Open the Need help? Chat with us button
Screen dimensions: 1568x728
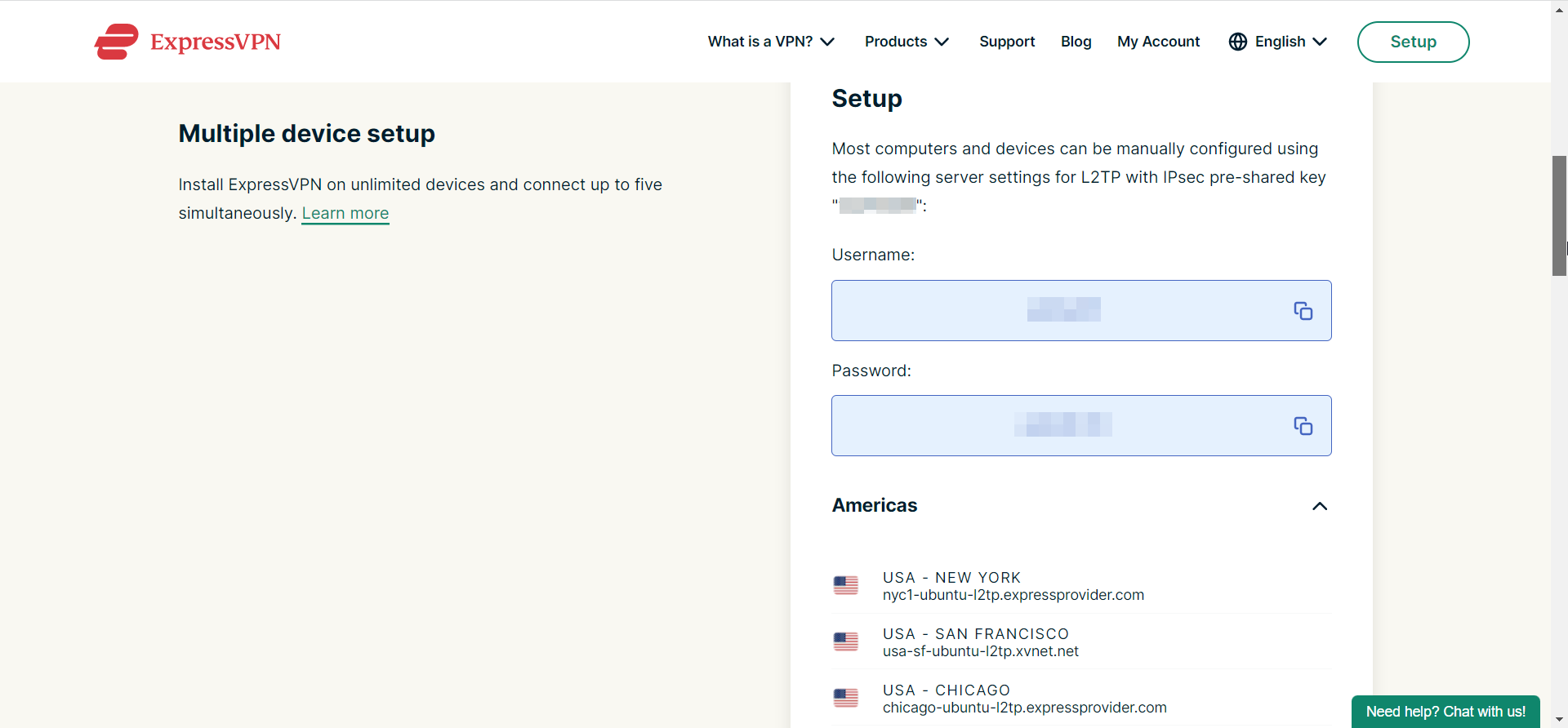[1445, 712]
